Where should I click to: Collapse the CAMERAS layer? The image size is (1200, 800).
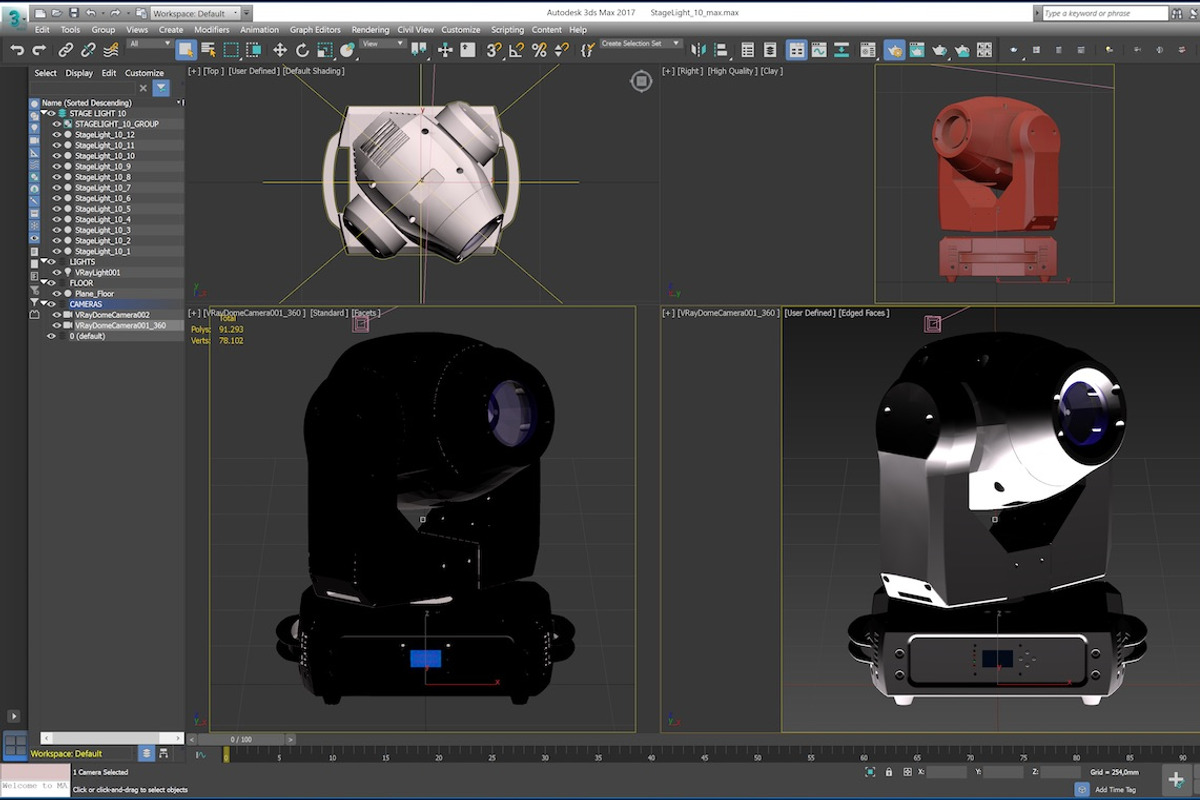tap(45, 304)
